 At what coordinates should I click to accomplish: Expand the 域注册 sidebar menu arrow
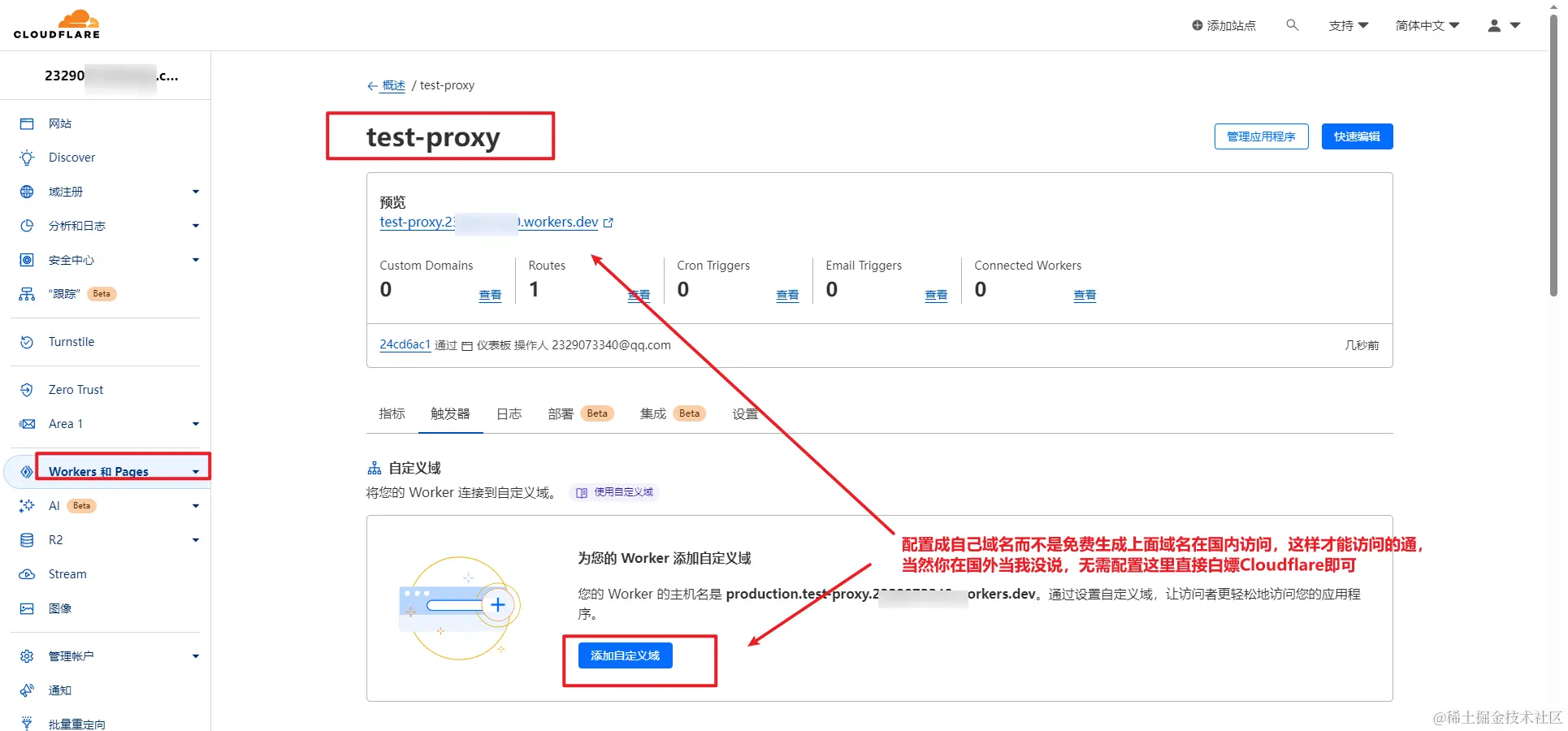pos(195,192)
